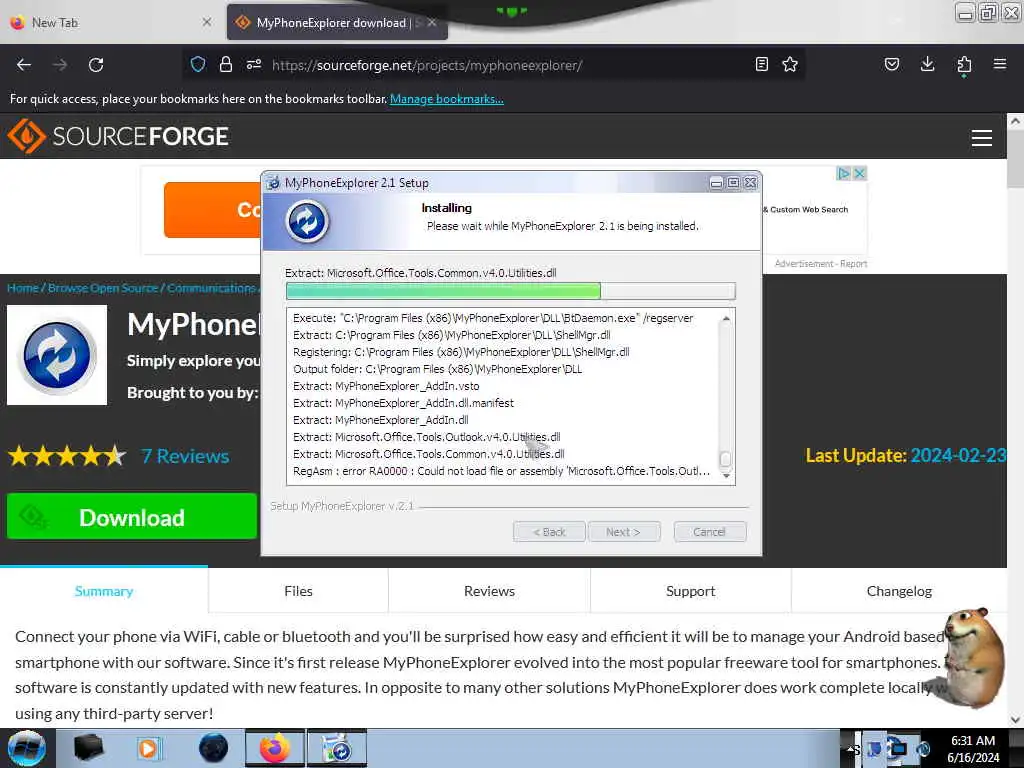Click the browser forward arrow
Viewport: 1024px width, 768px height.
click(x=60, y=65)
